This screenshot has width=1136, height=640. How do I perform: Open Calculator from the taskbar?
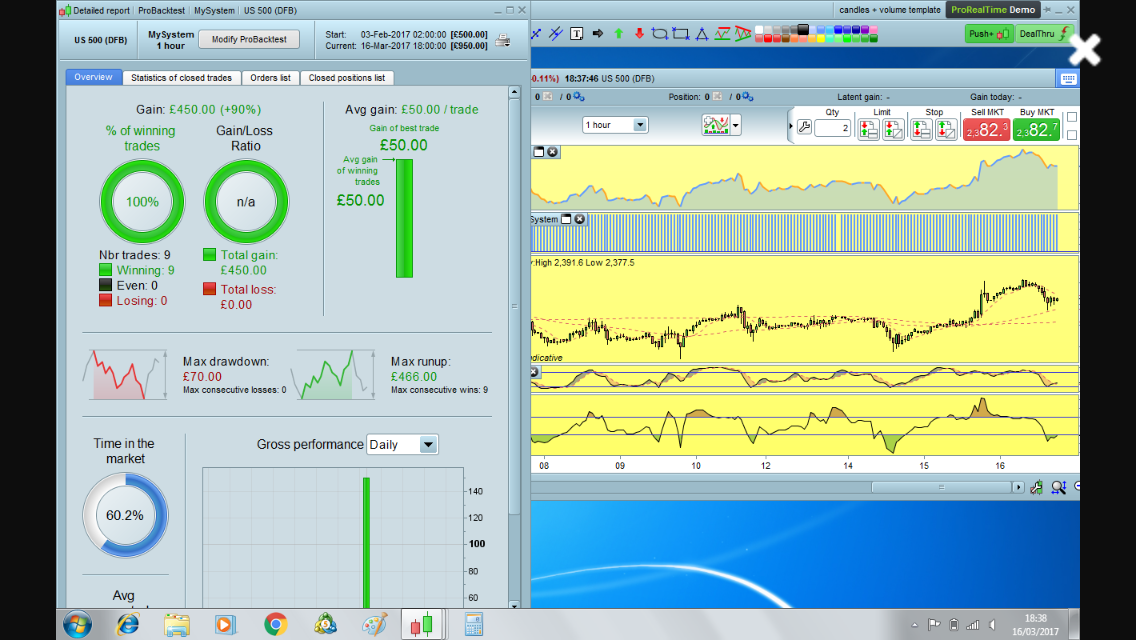coord(474,624)
